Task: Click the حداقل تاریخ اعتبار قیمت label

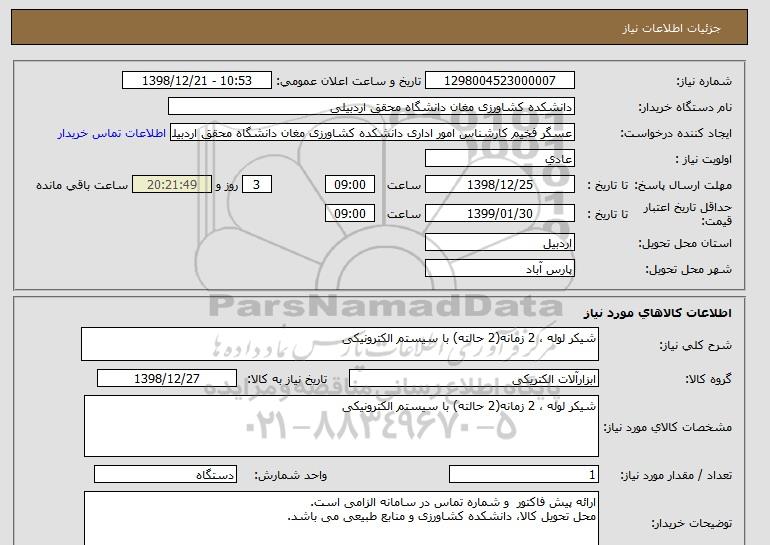Action: (x=688, y=214)
